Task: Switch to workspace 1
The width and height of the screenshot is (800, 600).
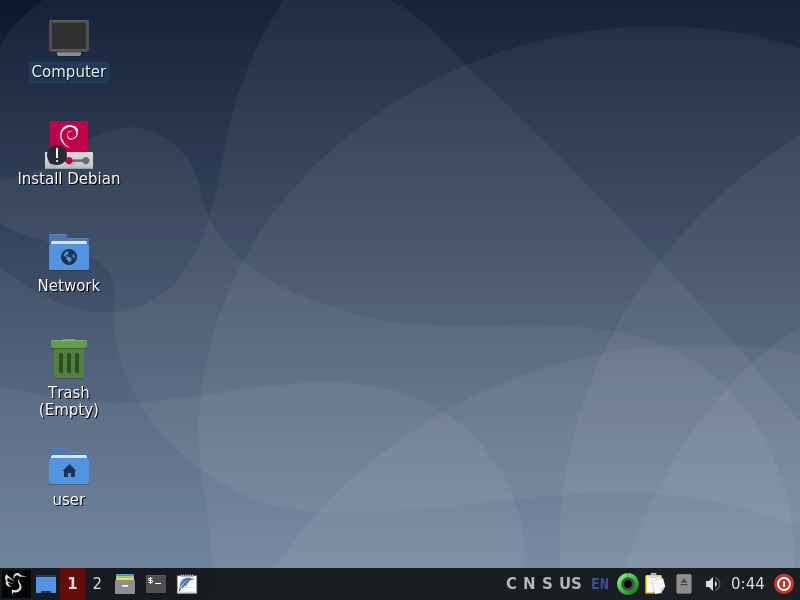Action: pos(72,584)
